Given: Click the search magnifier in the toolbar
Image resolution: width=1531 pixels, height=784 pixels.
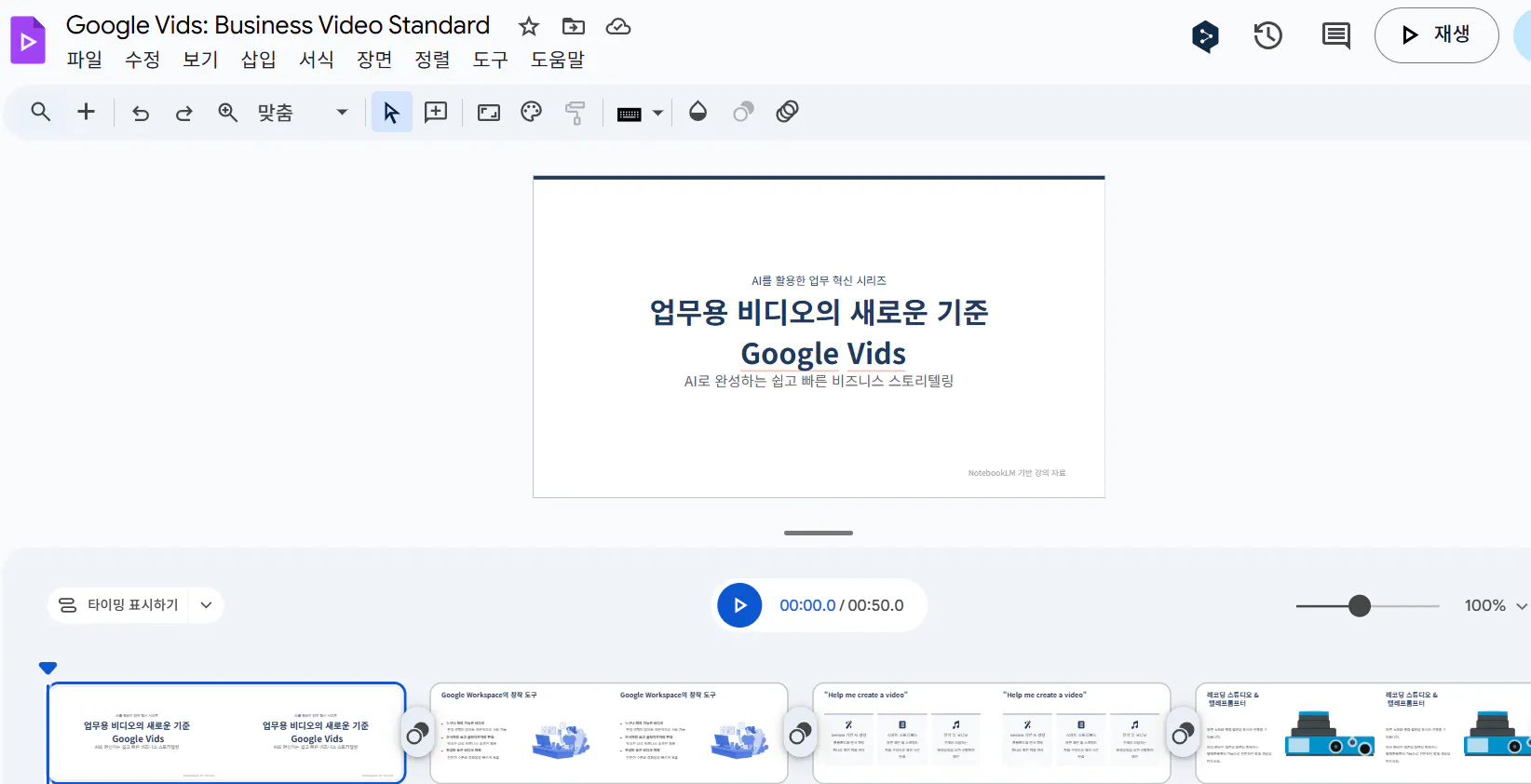Looking at the screenshot, I should pyautogui.click(x=41, y=112).
